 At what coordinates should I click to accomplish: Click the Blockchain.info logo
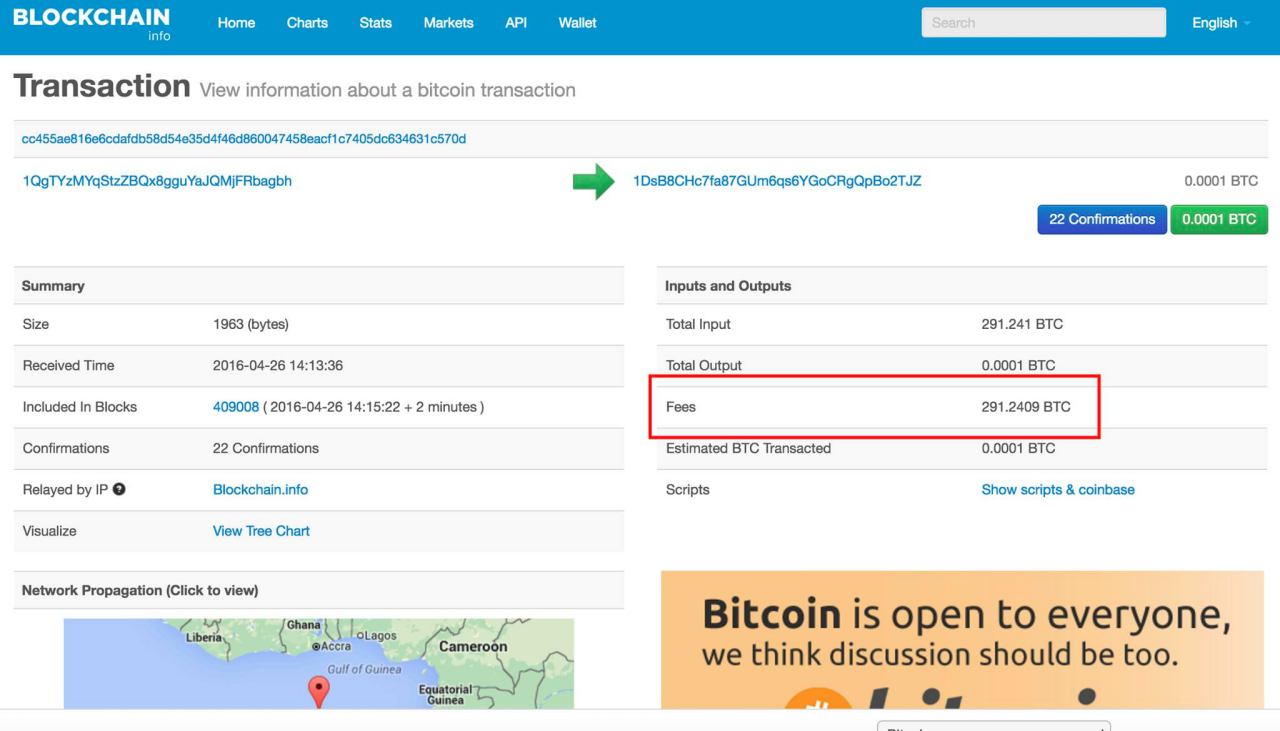tap(91, 24)
